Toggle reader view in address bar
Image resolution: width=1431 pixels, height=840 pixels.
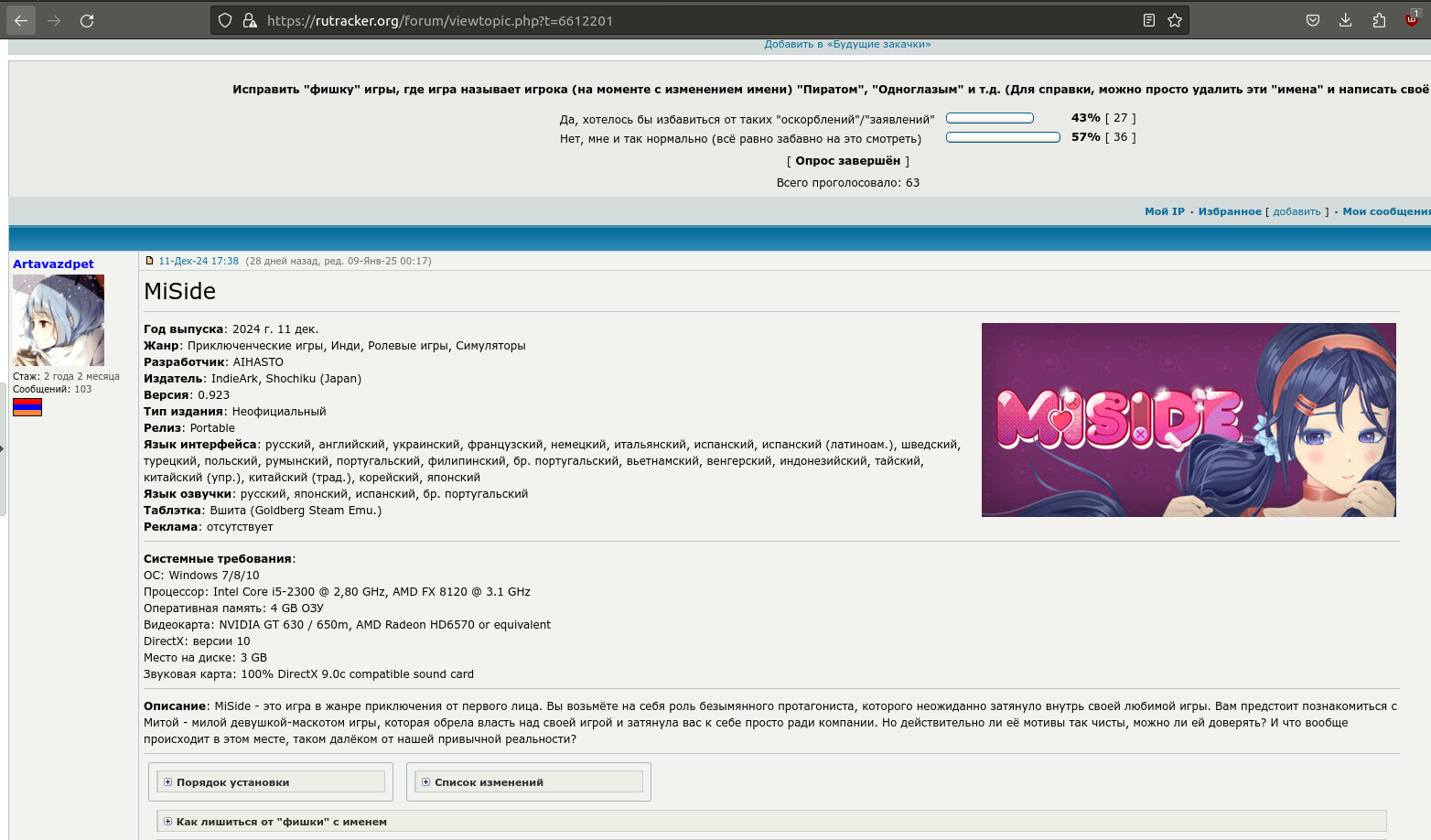pyautogui.click(x=1149, y=20)
